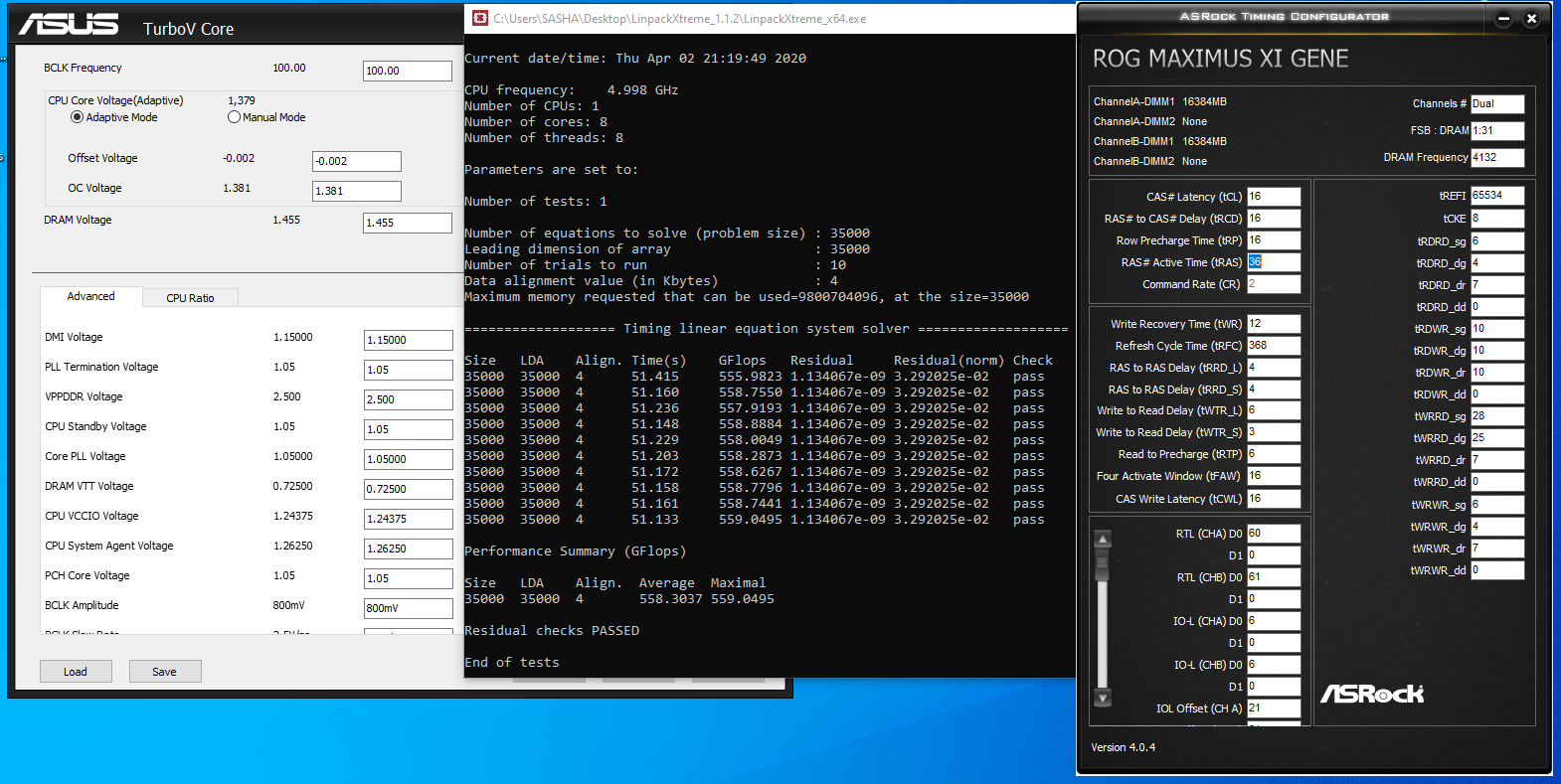This screenshot has width=1561, height=784.
Task: Click the CAS# Latency (tCL) field
Action: [x=1274, y=197]
